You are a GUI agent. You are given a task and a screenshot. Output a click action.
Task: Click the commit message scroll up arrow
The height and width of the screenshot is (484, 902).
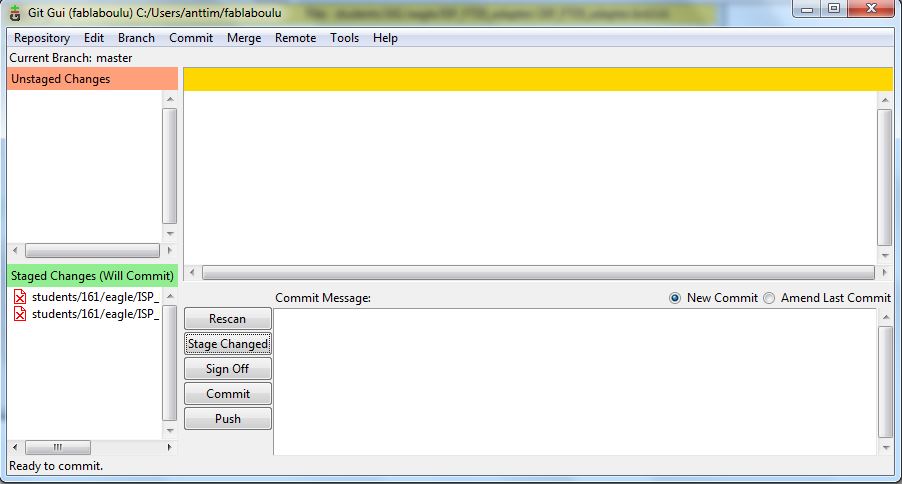tap(886, 317)
